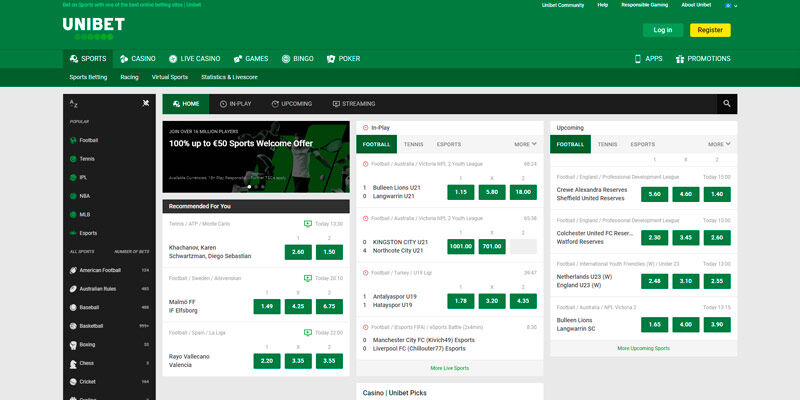This screenshot has width=800, height=400.
Task: Expand the More dropdown in In-Play panel
Action: [x=525, y=144]
